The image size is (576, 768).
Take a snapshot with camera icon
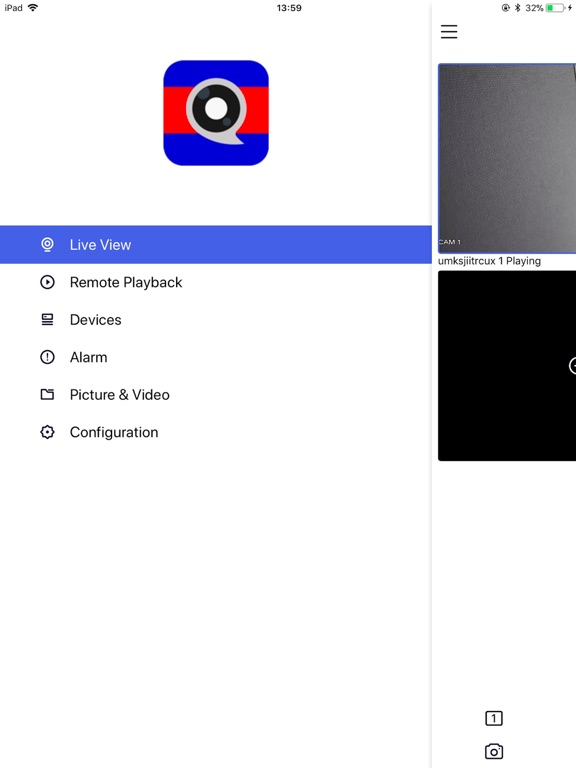point(494,751)
